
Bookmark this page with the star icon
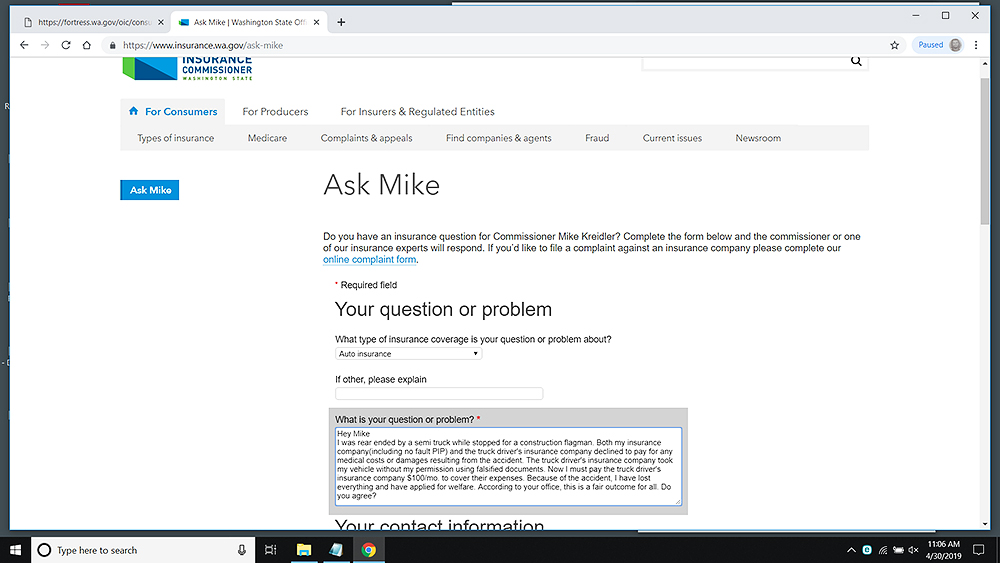[x=894, y=45]
